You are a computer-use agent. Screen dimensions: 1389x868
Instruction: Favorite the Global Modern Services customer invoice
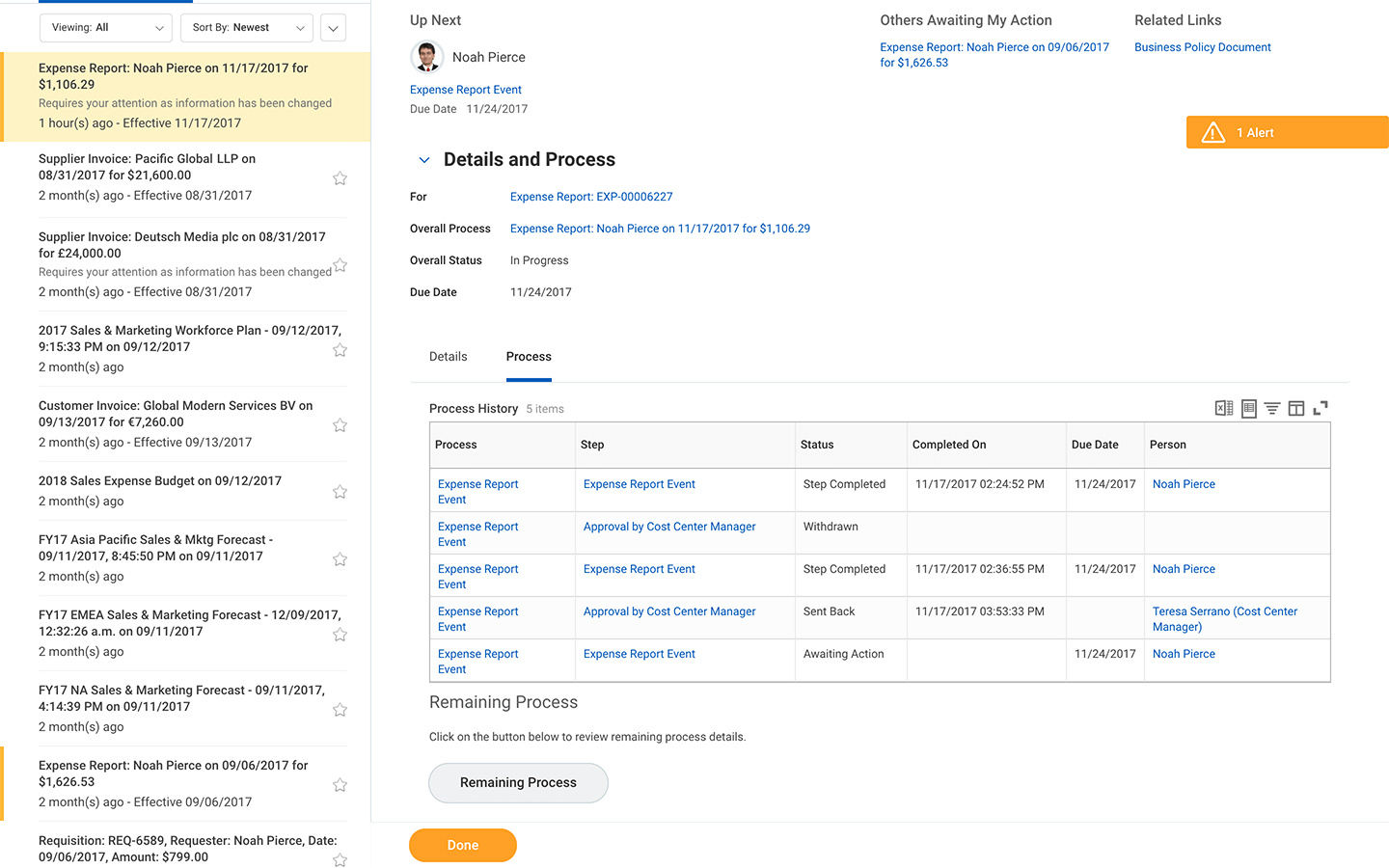coord(340,425)
